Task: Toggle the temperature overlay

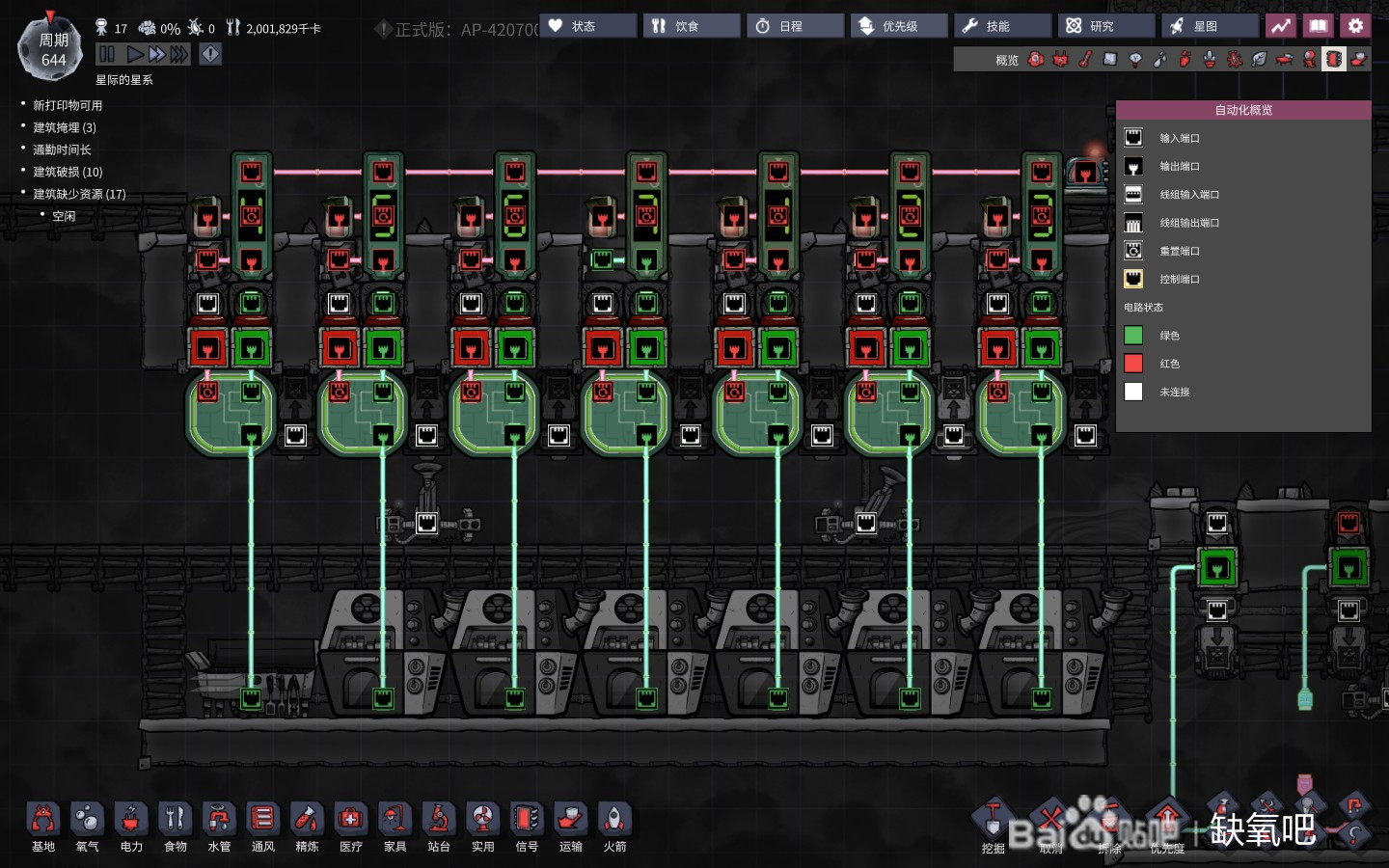Action: pos(1085,60)
